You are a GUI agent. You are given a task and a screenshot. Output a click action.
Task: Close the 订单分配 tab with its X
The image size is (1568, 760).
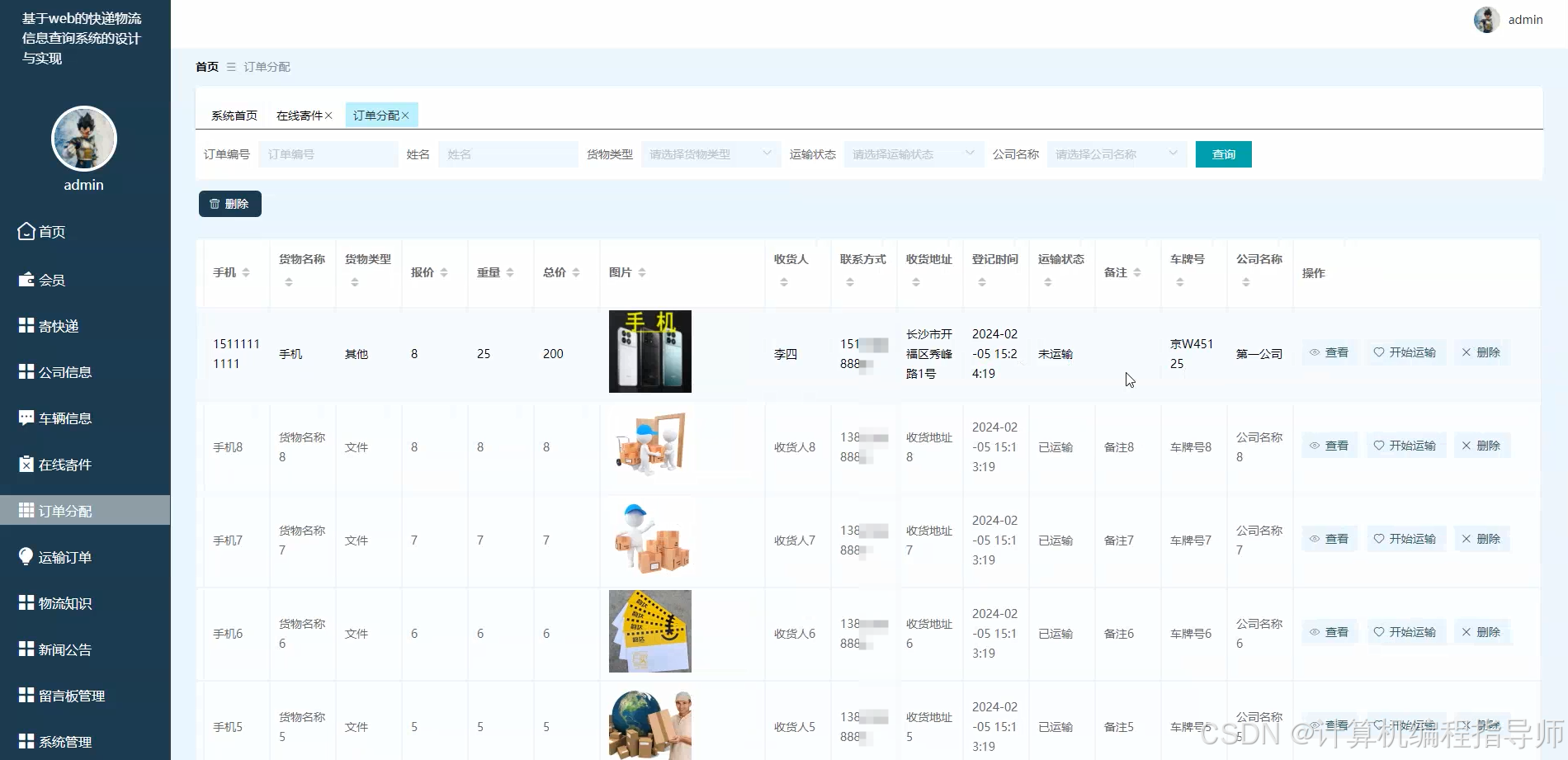pos(405,116)
